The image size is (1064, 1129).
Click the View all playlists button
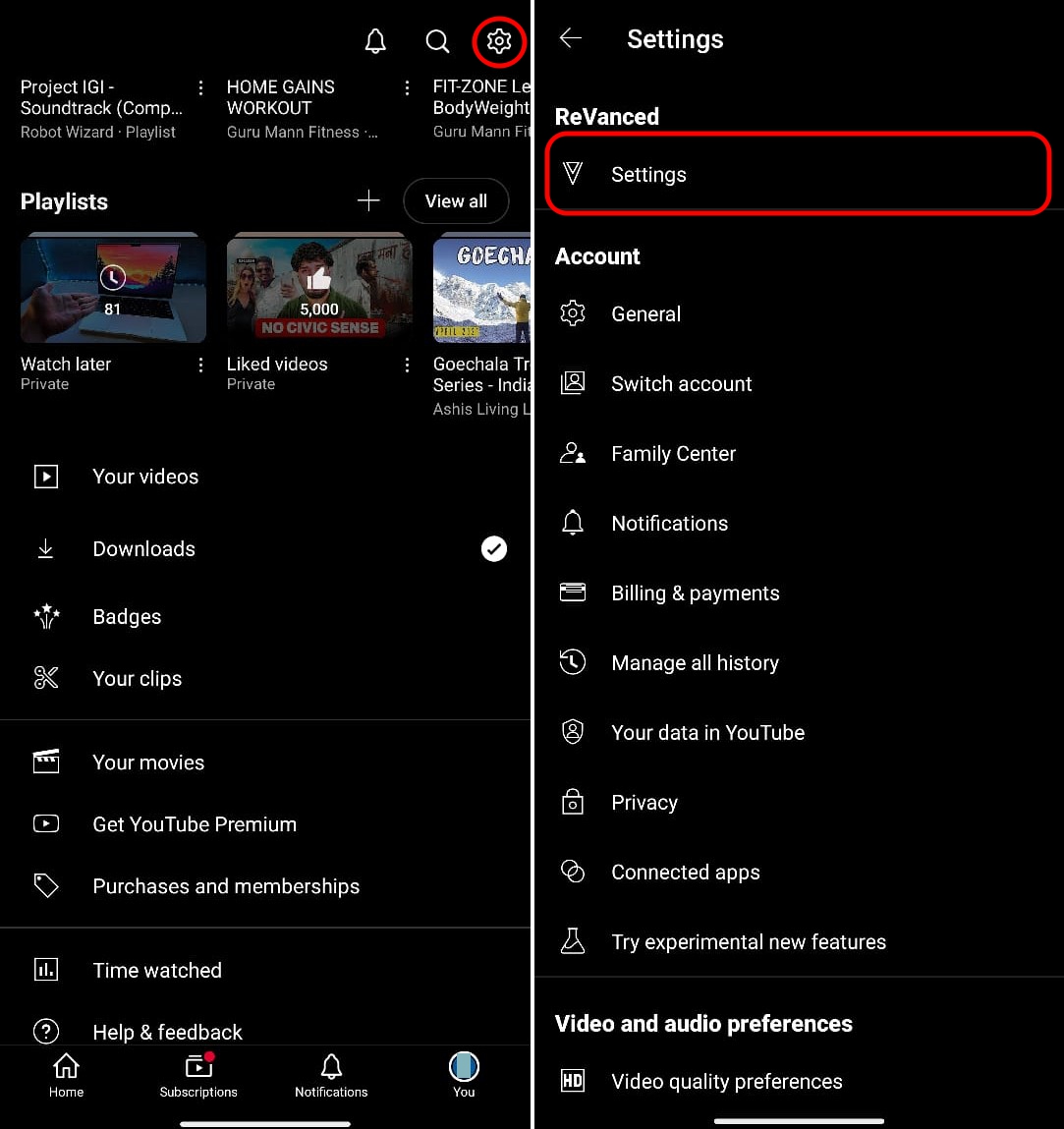tap(456, 201)
